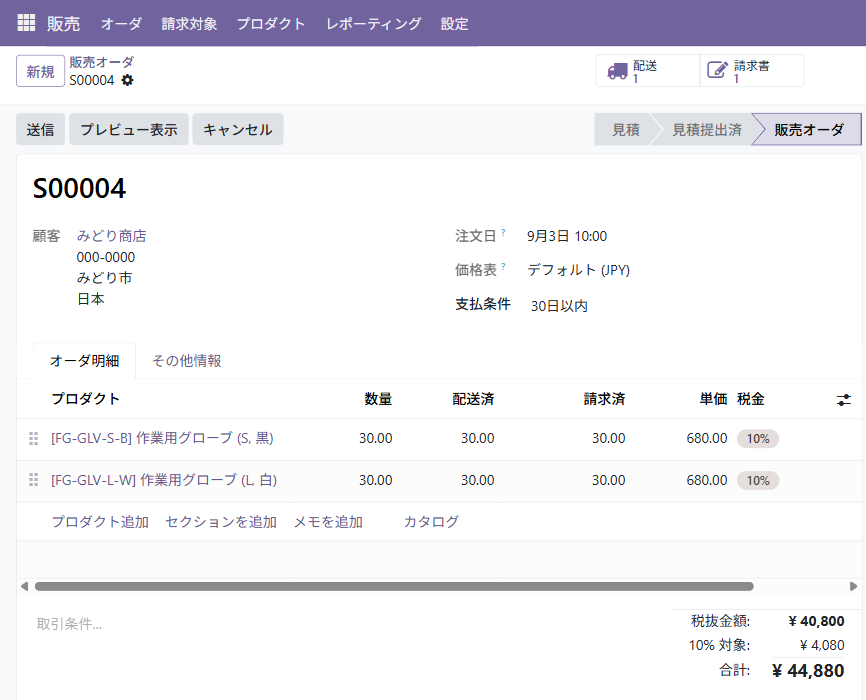Image resolution: width=866 pixels, height=700 pixels.
Task: Open the プロダクト menu
Action: pos(271,24)
